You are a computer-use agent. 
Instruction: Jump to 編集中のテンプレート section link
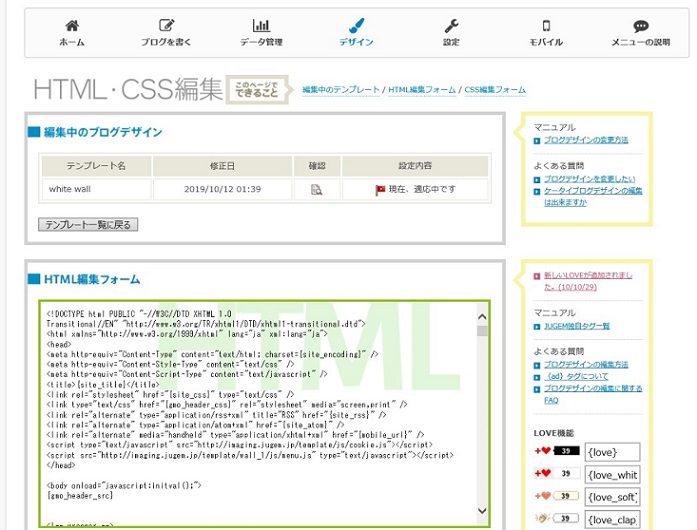[x=341, y=89]
